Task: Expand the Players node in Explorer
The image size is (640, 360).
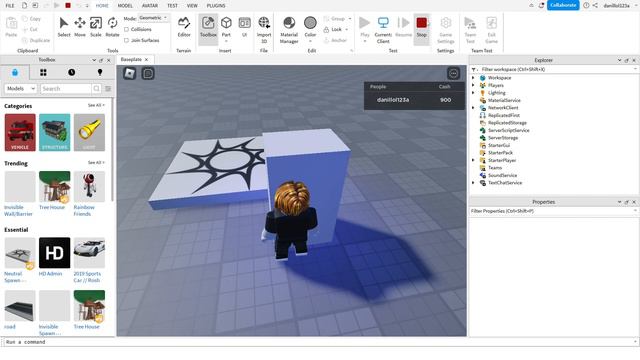Action: (473, 85)
